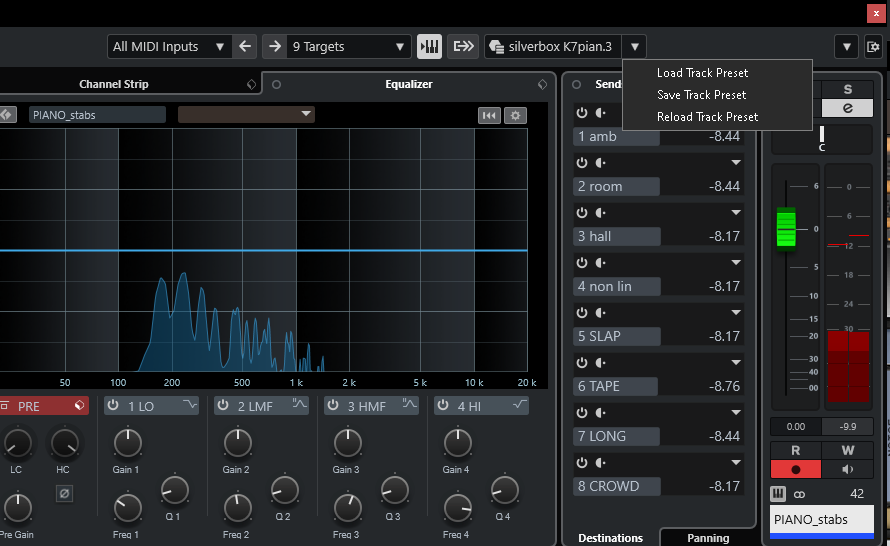Click the Write automation W button
Viewport: 890px width, 546px height.
847,451
